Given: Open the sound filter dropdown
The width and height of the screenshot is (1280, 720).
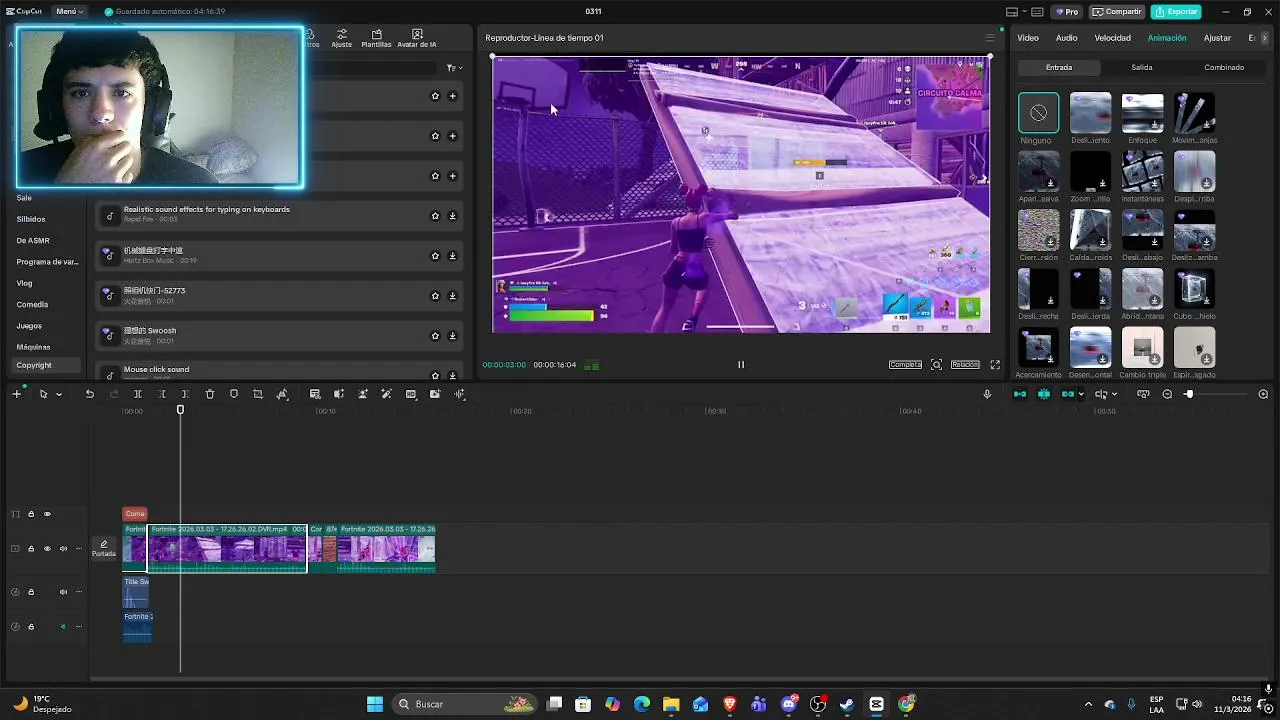Looking at the screenshot, I should click(452, 68).
